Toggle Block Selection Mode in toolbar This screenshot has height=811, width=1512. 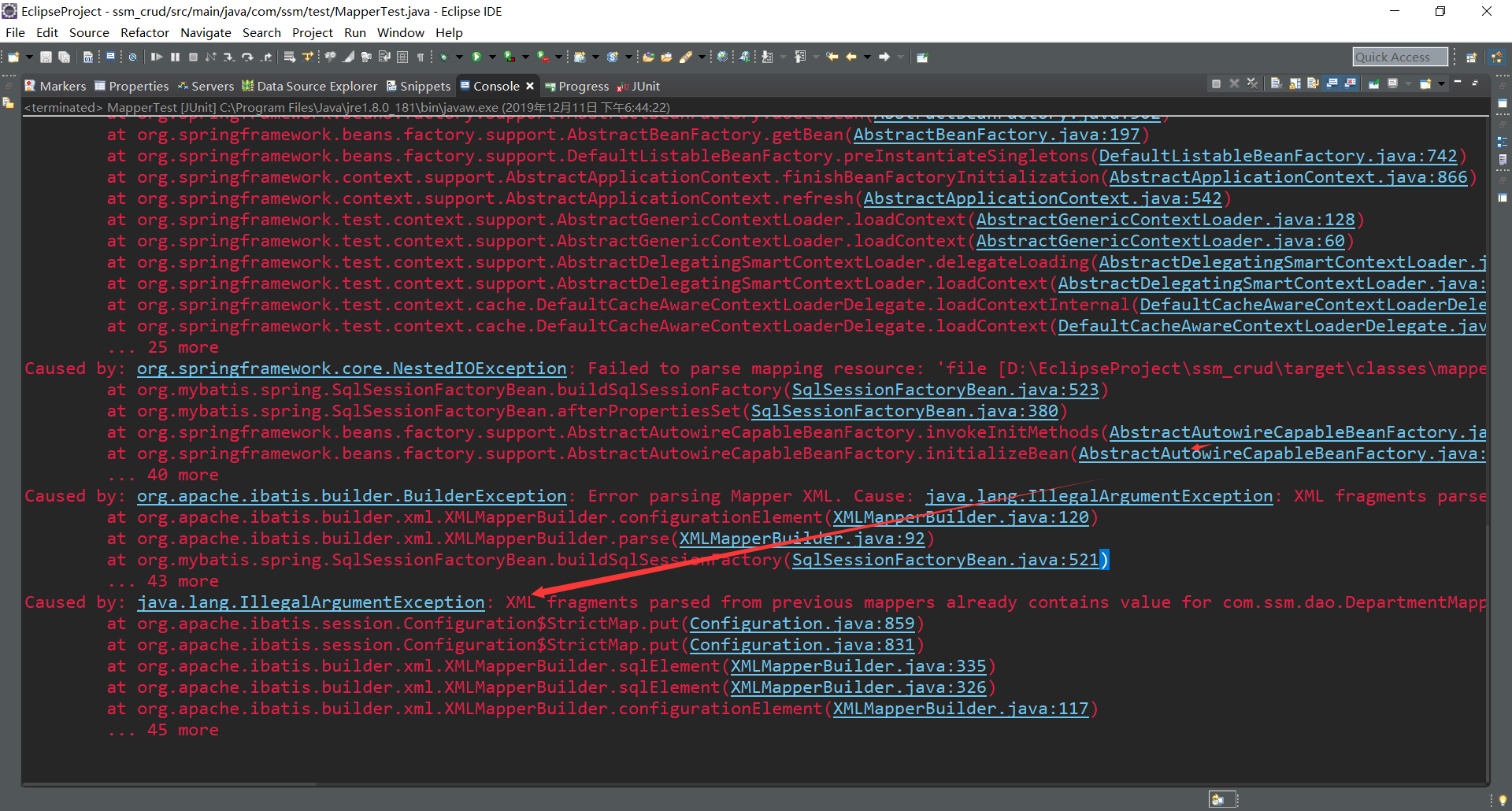(402, 57)
